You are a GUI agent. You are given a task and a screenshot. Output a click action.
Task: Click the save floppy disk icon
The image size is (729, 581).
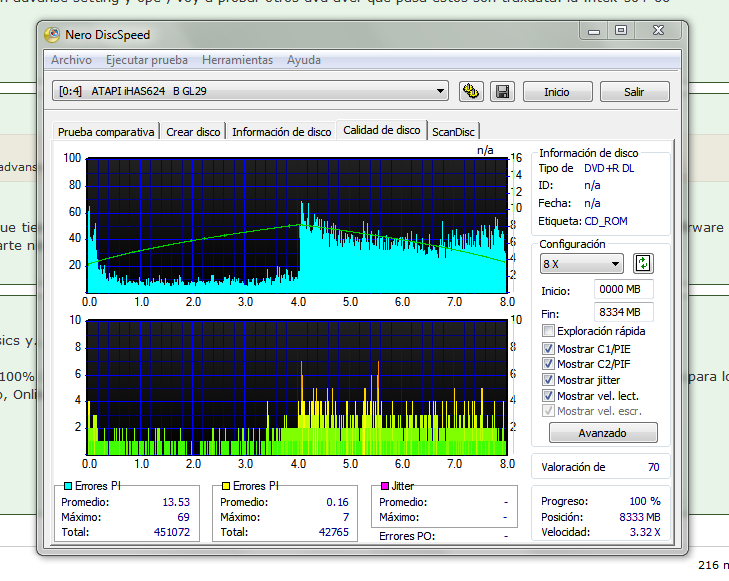coord(502,92)
